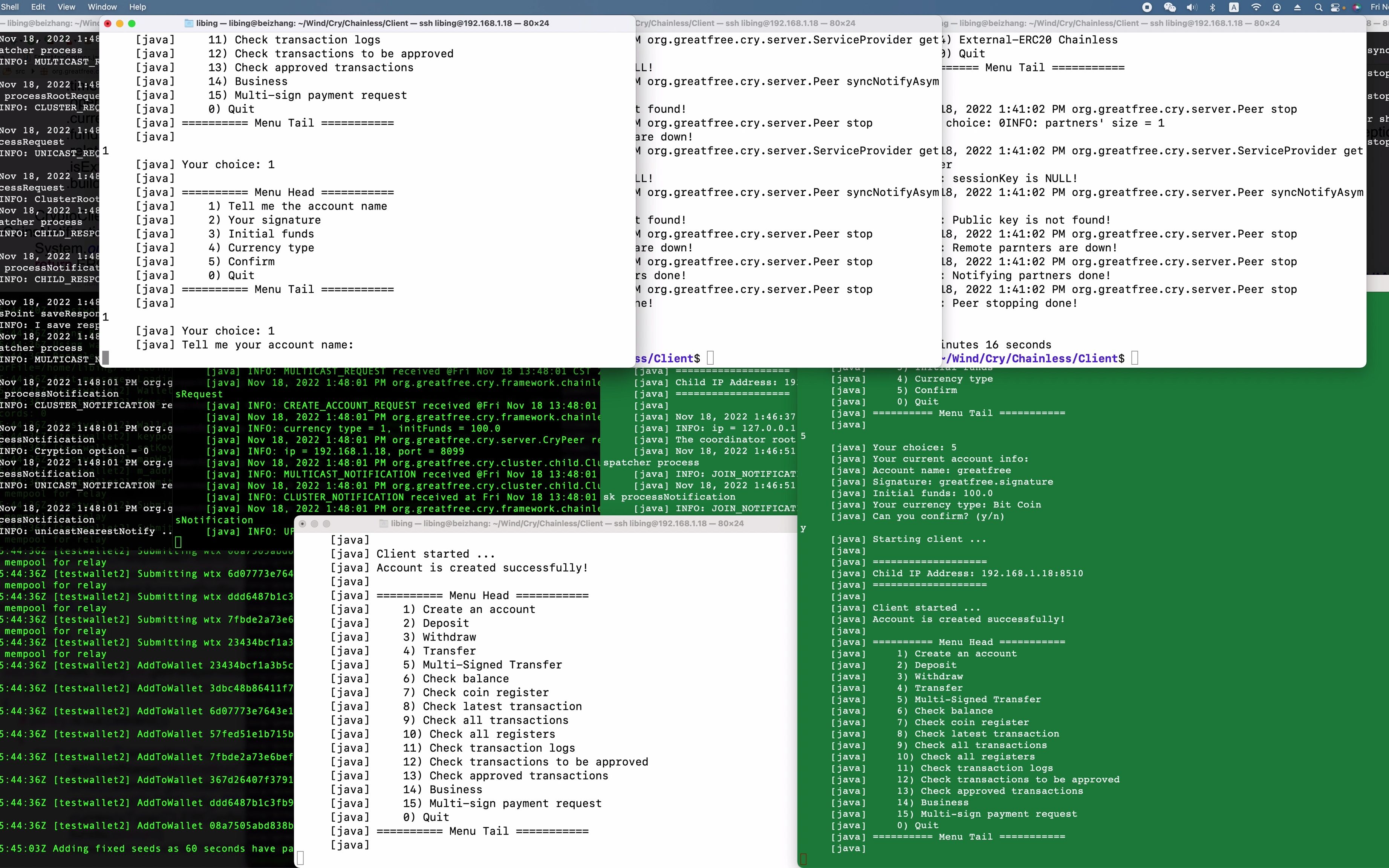Click 'Remote parnters are down!' in the third terminal
This screenshot has width=1389, height=868.
pyautogui.click(x=1035, y=248)
